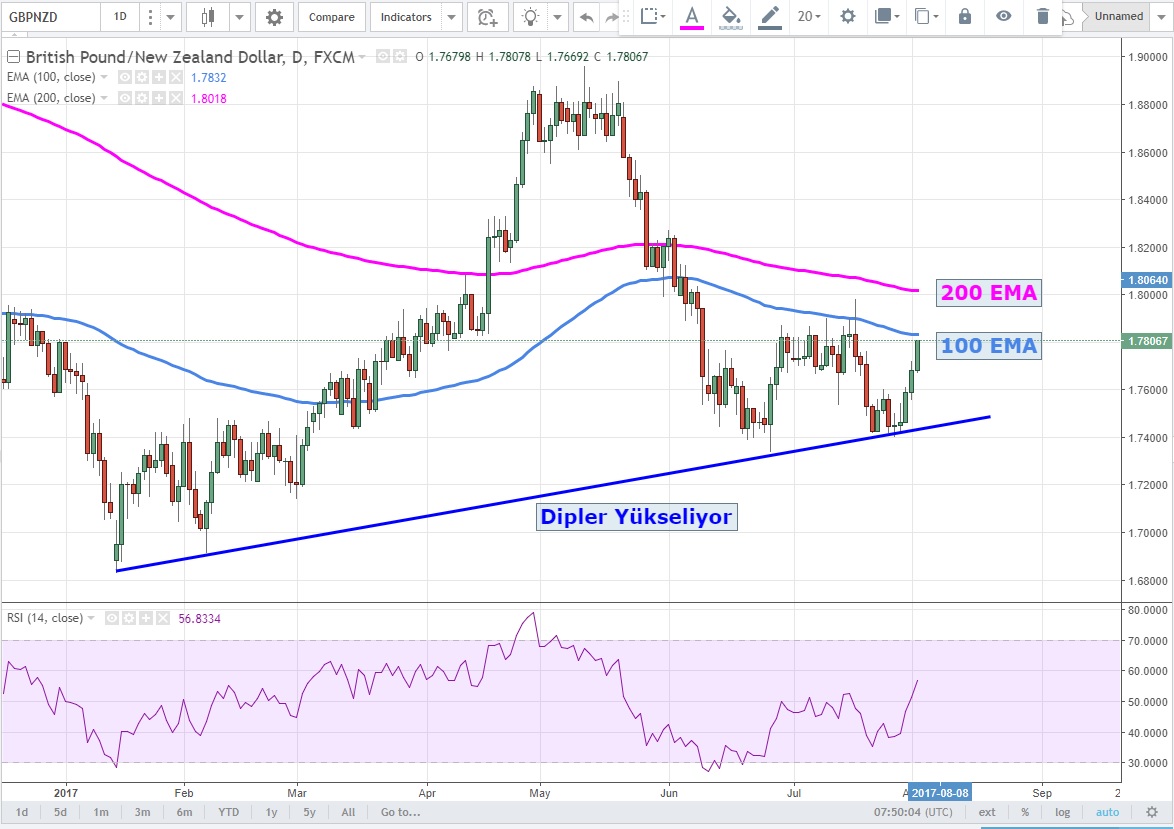Select the YTD time range tab
Screen dimensions: 1174x829
pyautogui.click(x=228, y=812)
